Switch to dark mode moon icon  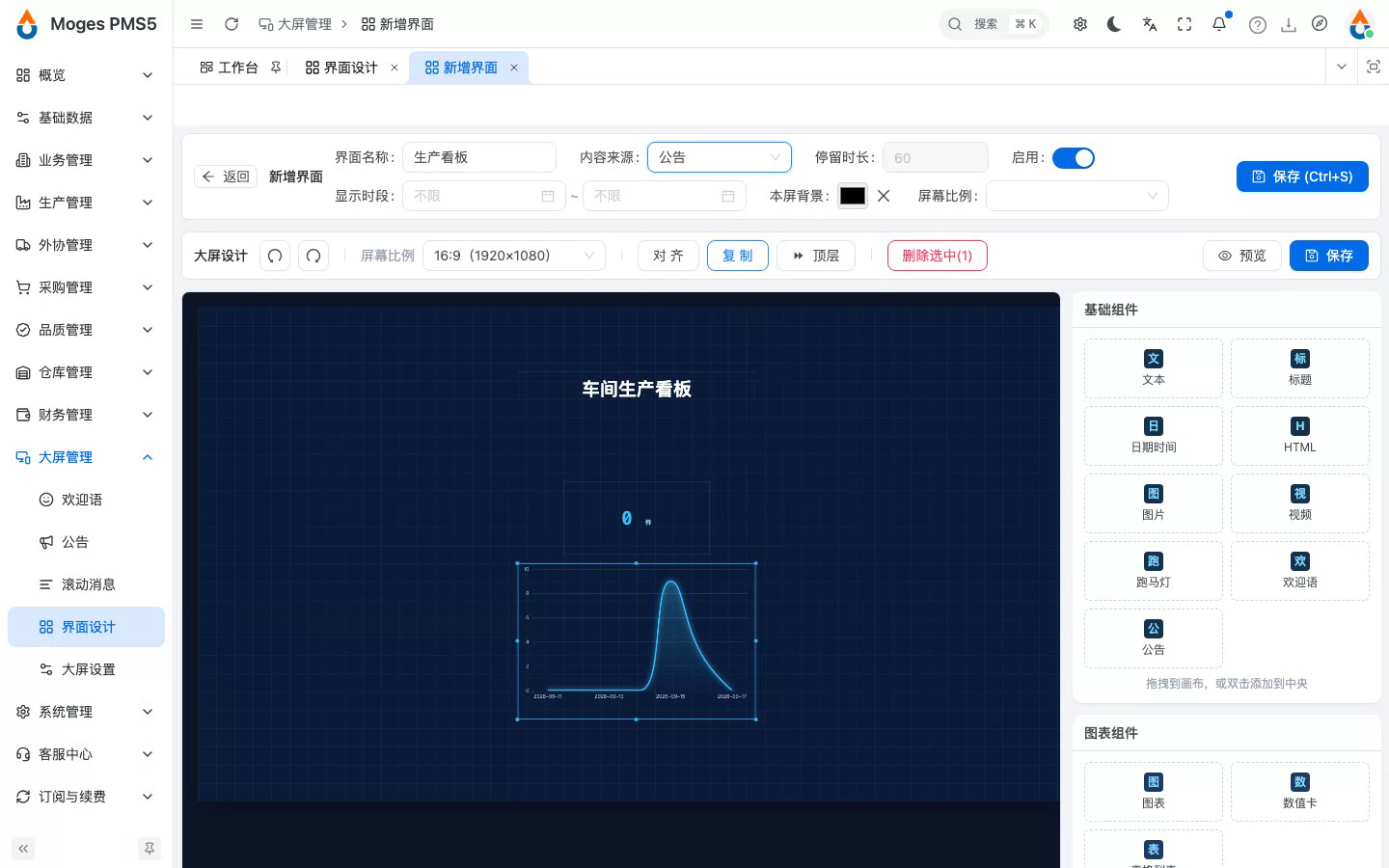1115,24
